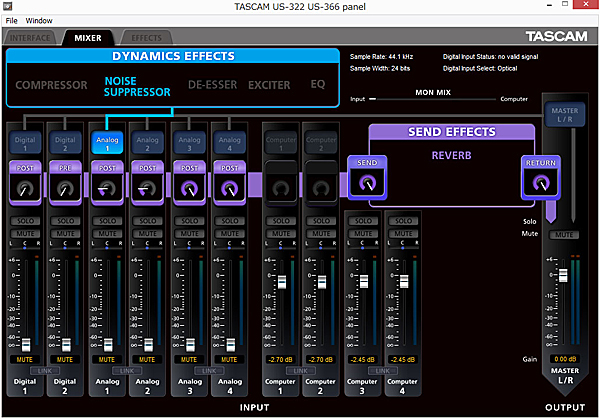This screenshot has height=419, width=600.
Task: Click the Analog 4 send level knob
Action: [230, 188]
